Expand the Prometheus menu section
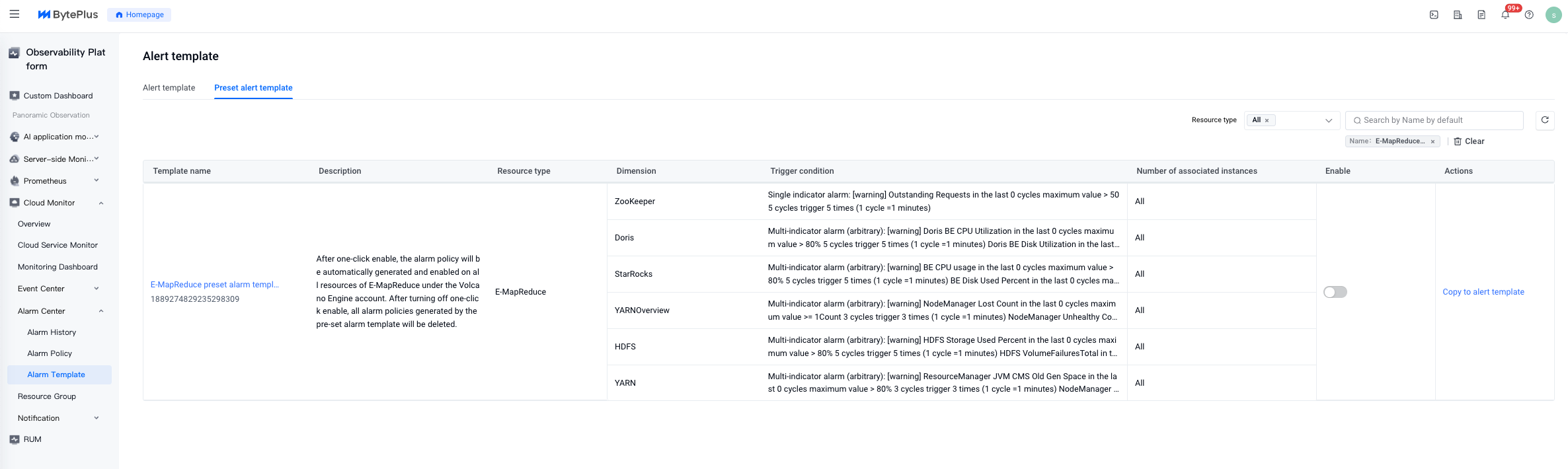Image resolution: width=1568 pixels, height=469 pixels. tap(97, 180)
